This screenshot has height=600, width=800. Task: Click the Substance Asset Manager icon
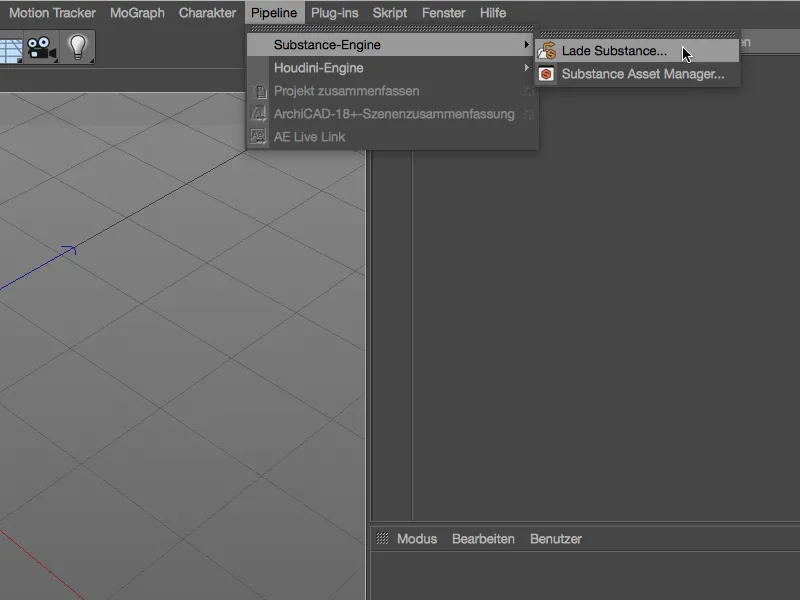pyautogui.click(x=546, y=74)
